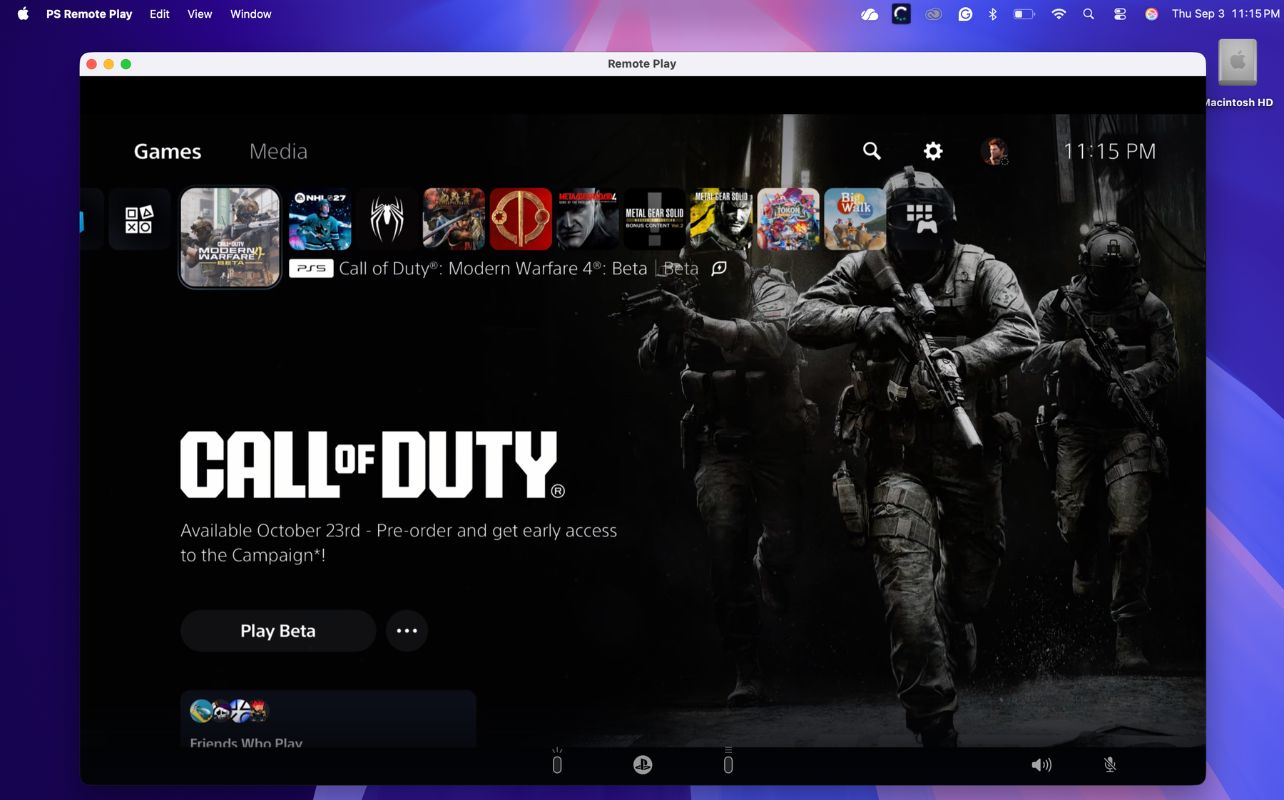
Task: Open the Game Library grid icon
Action: tap(921, 219)
